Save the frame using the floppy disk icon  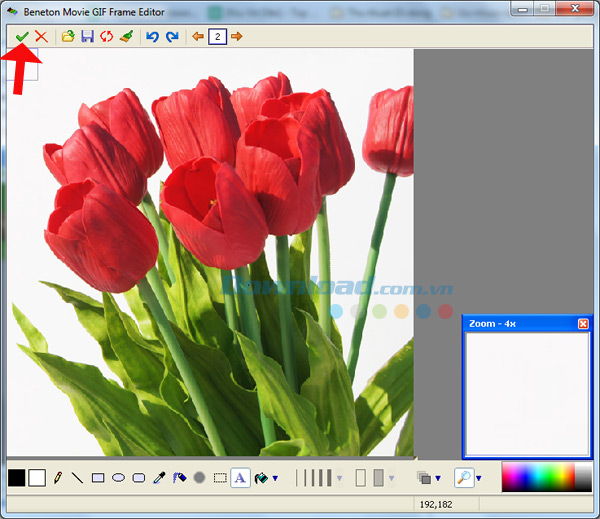coord(87,37)
